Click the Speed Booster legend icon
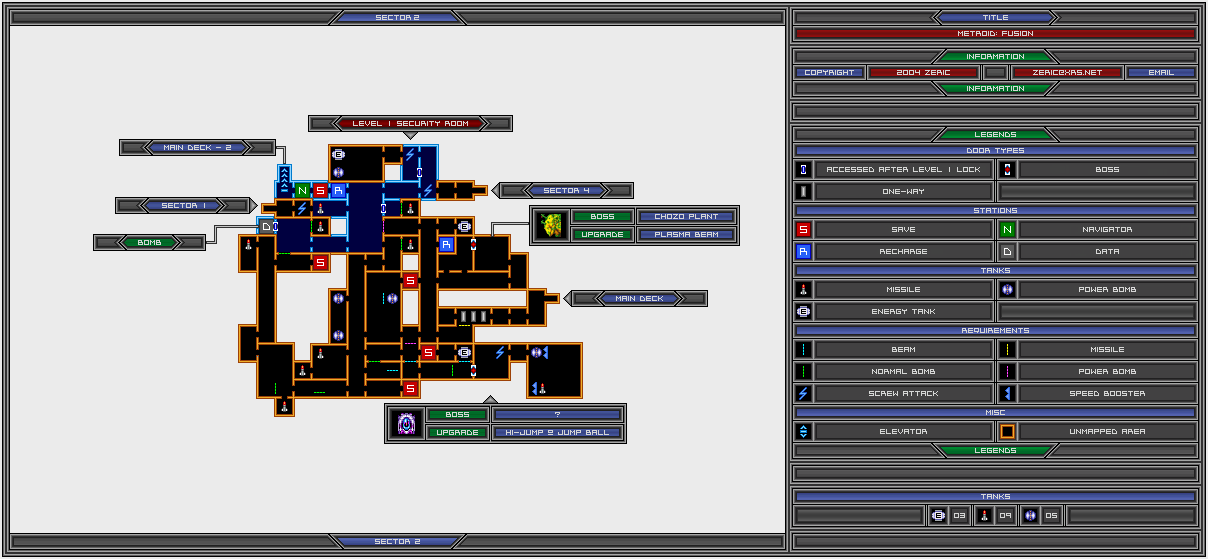Screen dimensions: 1208x559 tap(1007, 394)
